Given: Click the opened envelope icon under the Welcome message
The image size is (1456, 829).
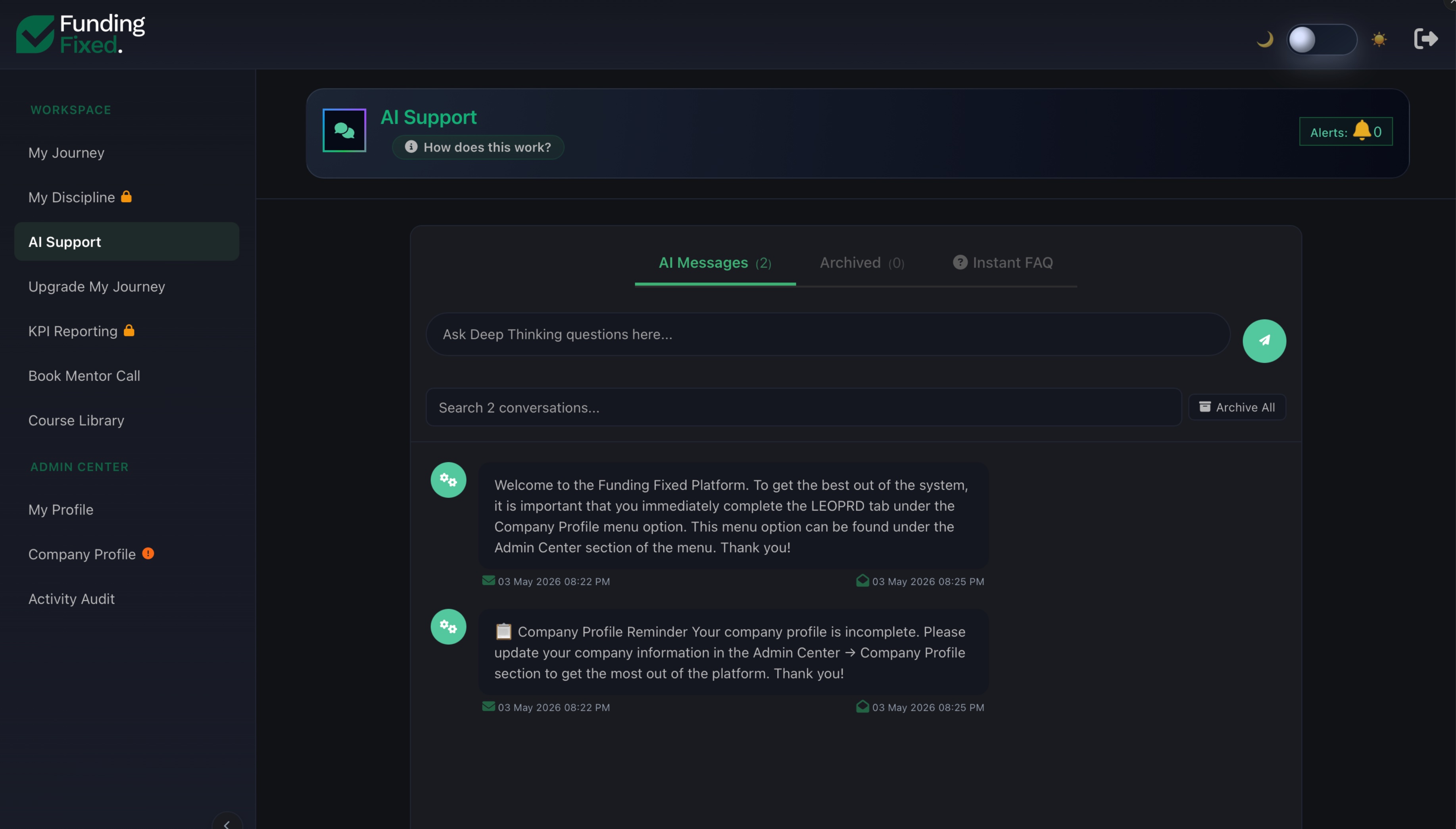Looking at the screenshot, I should (862, 580).
